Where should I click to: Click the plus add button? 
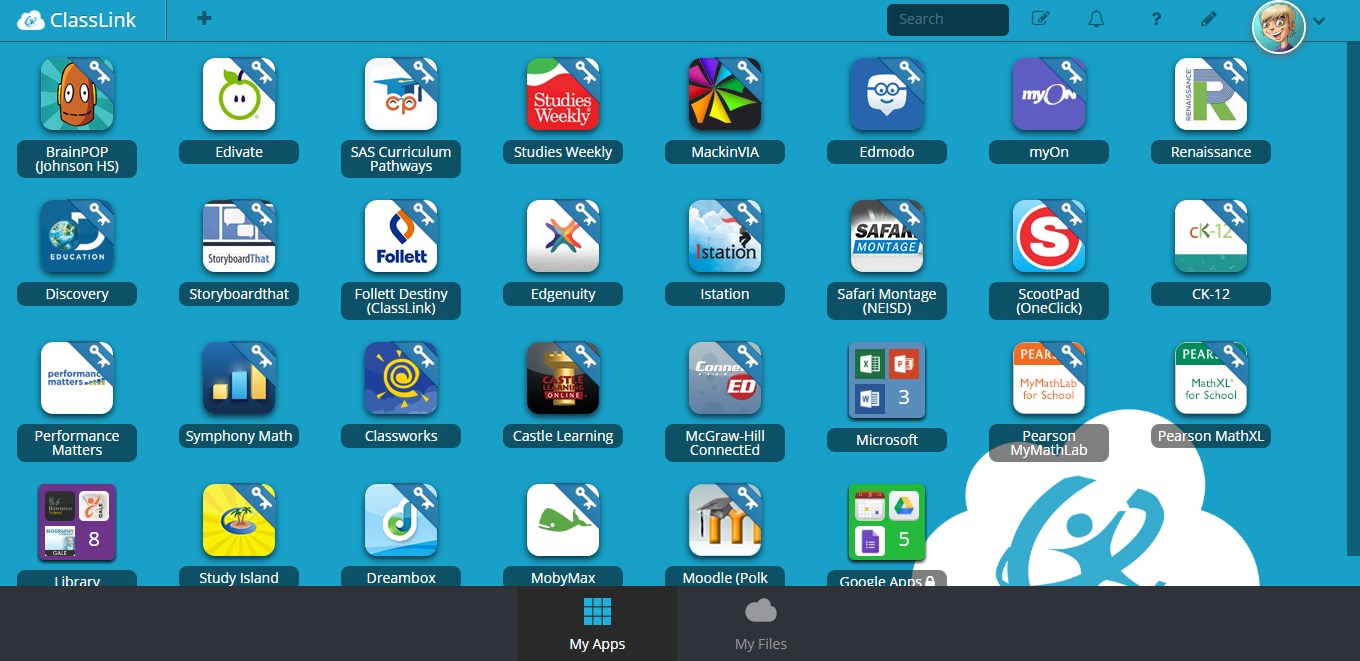point(204,18)
